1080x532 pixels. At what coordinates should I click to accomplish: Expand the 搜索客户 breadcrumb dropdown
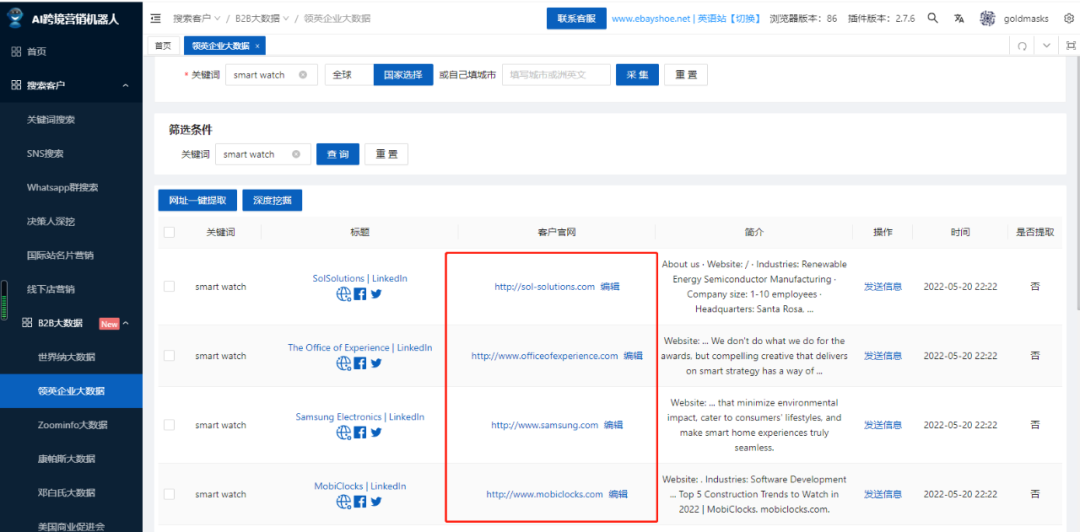[x=218, y=19]
